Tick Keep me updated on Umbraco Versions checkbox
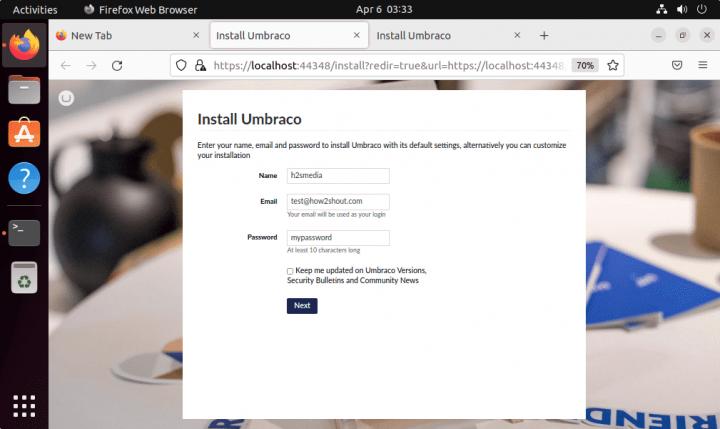 point(290,271)
